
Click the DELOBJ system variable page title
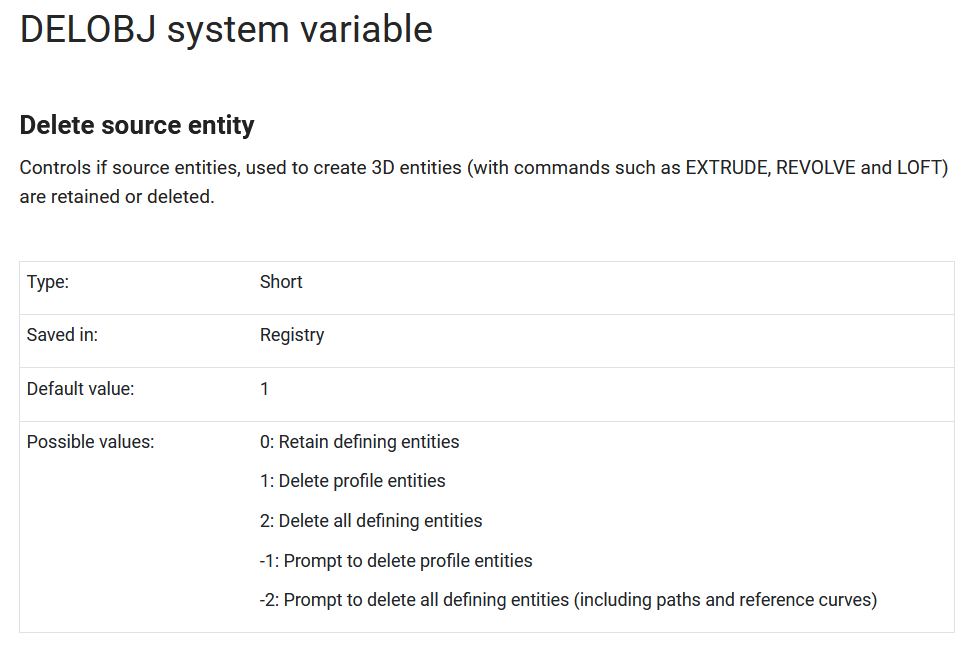pos(226,29)
